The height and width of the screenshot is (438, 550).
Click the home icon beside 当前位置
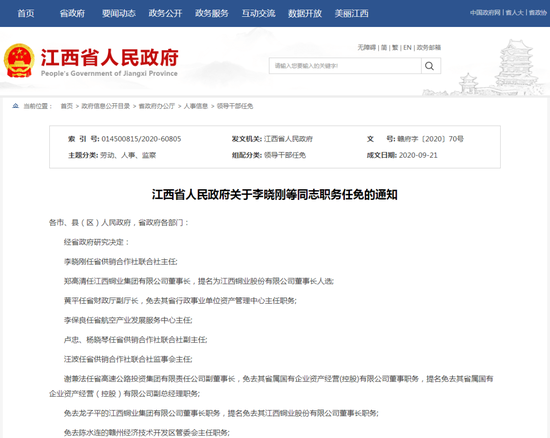click(15, 106)
